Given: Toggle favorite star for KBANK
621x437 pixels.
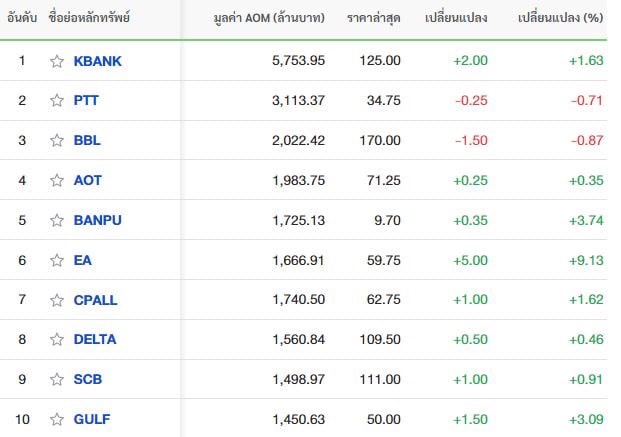Looking at the screenshot, I should point(57,61).
